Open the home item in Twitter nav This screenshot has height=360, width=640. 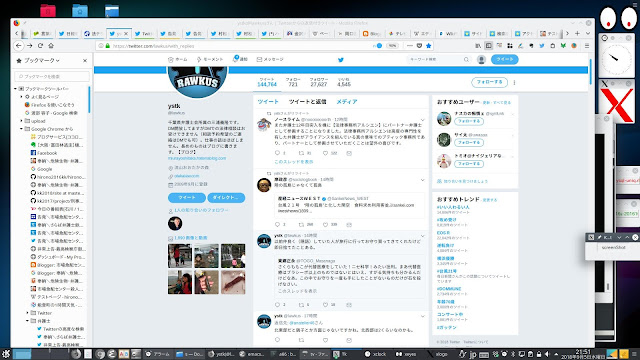tap(178, 60)
